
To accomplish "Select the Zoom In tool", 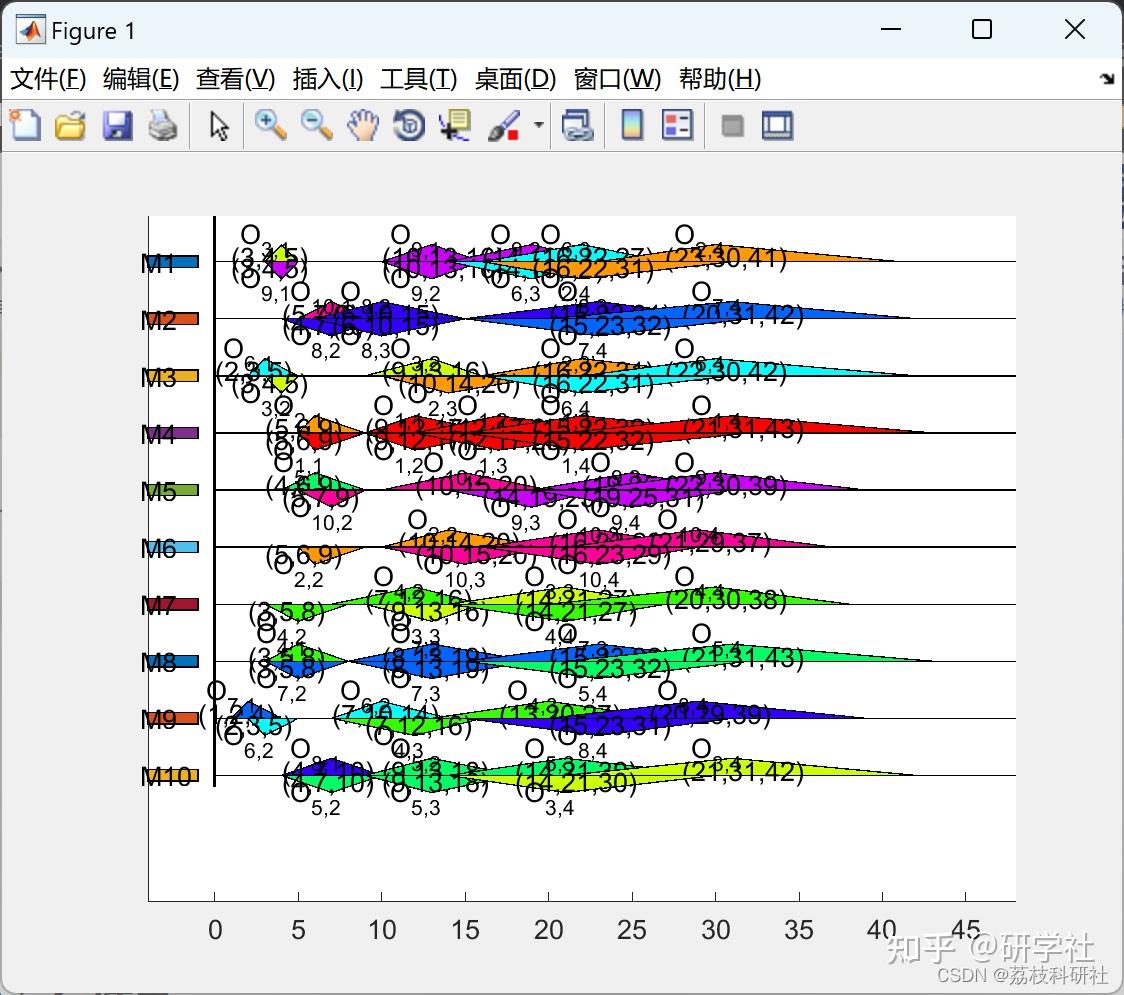I will pyautogui.click(x=270, y=125).
